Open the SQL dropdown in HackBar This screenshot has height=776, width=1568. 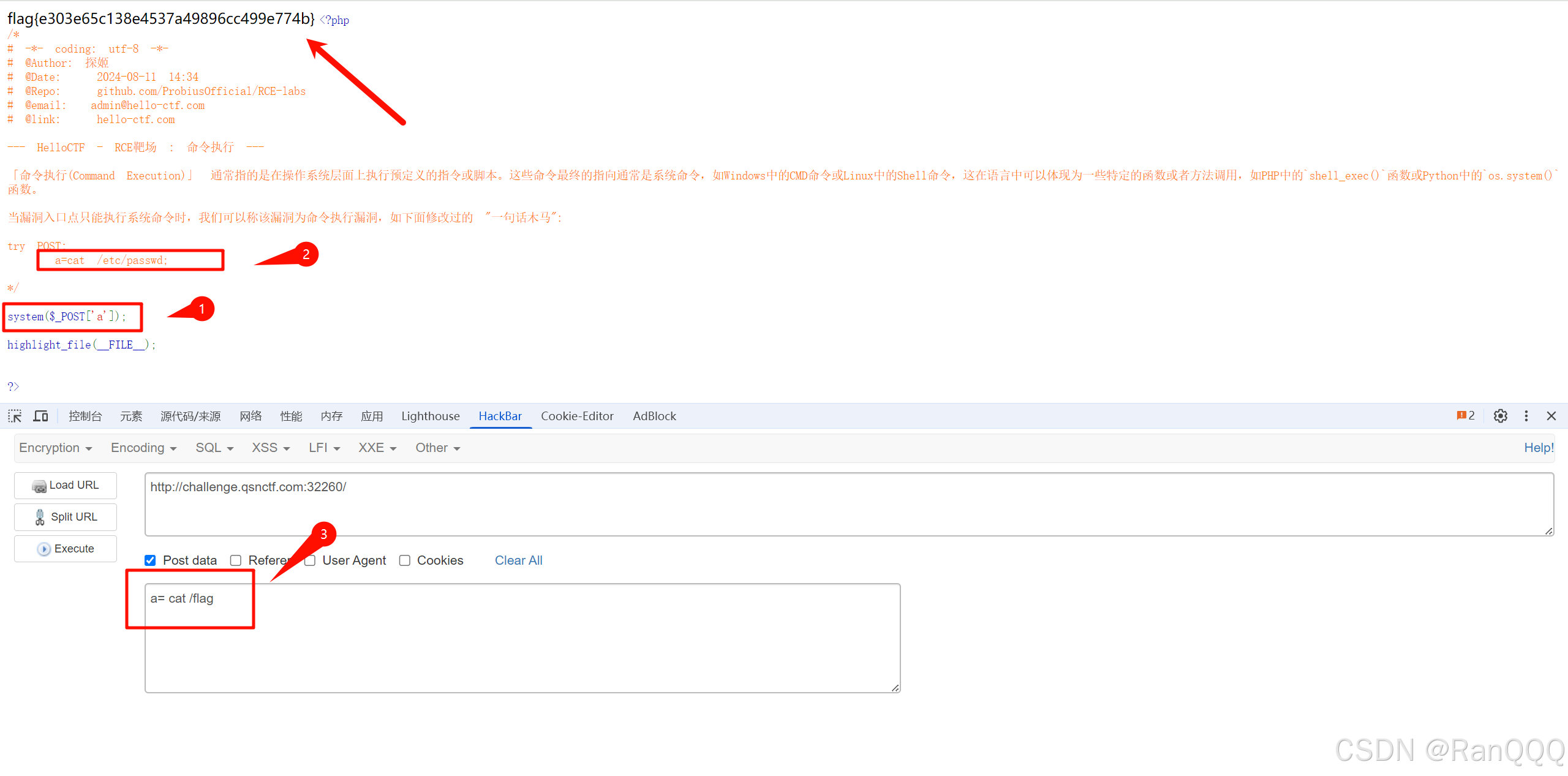(214, 448)
